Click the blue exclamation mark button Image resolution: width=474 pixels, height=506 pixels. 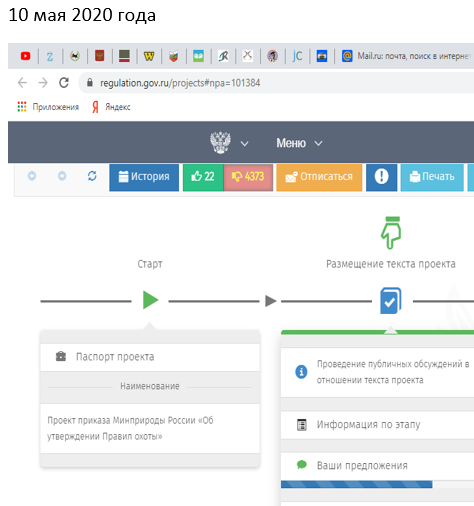pos(381,177)
